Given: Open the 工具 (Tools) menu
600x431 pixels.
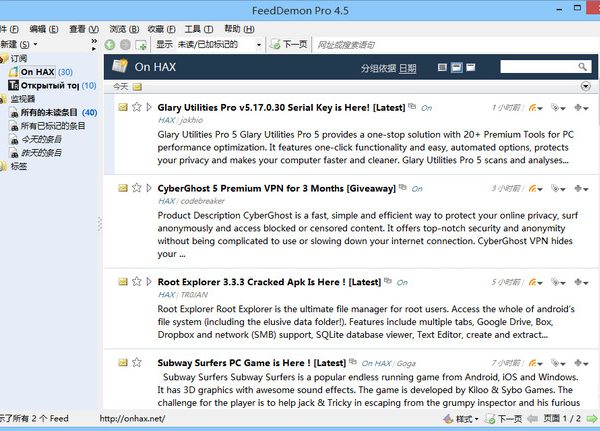Looking at the screenshot, I should 198,29.
